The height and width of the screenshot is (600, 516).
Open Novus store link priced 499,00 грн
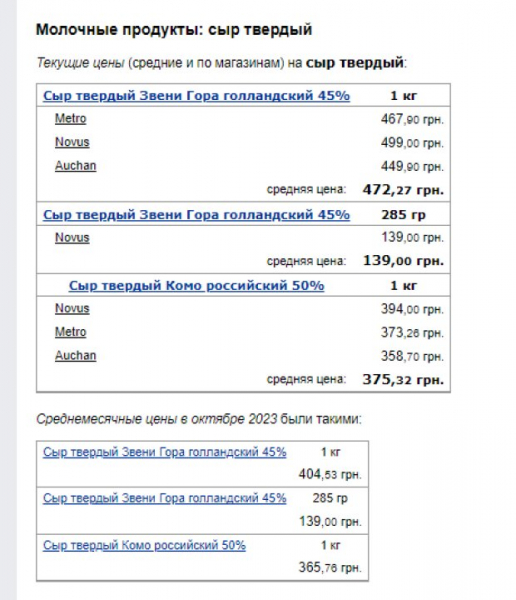tap(72, 142)
